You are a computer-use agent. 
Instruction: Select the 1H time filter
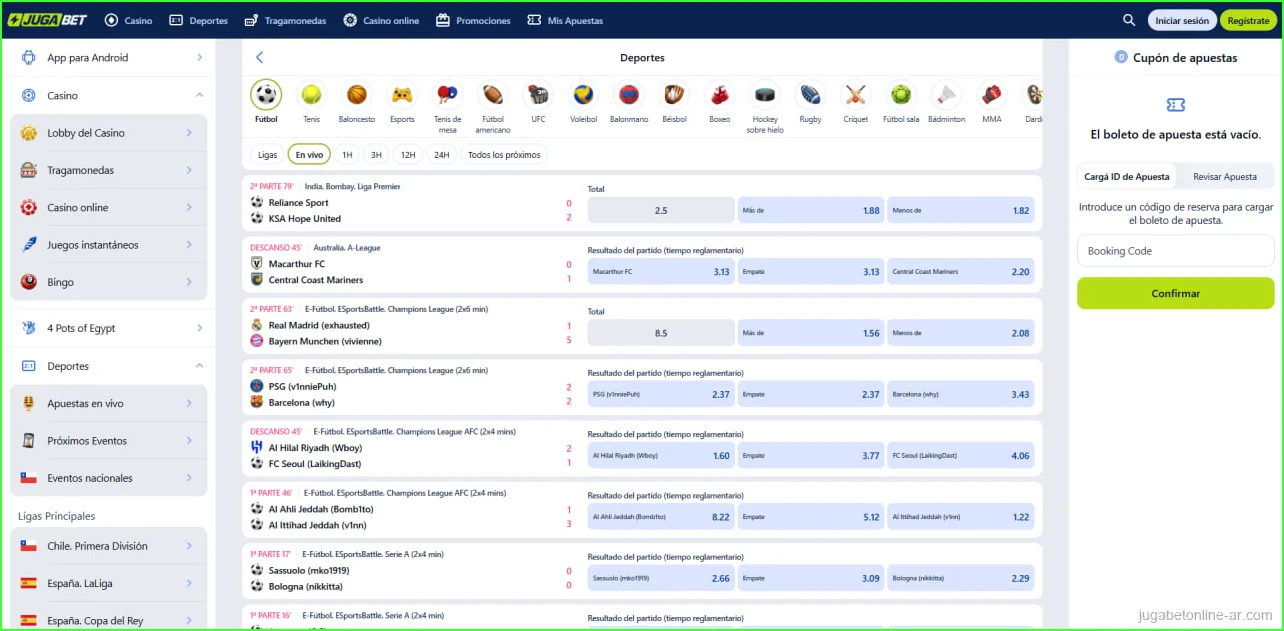tap(347, 155)
